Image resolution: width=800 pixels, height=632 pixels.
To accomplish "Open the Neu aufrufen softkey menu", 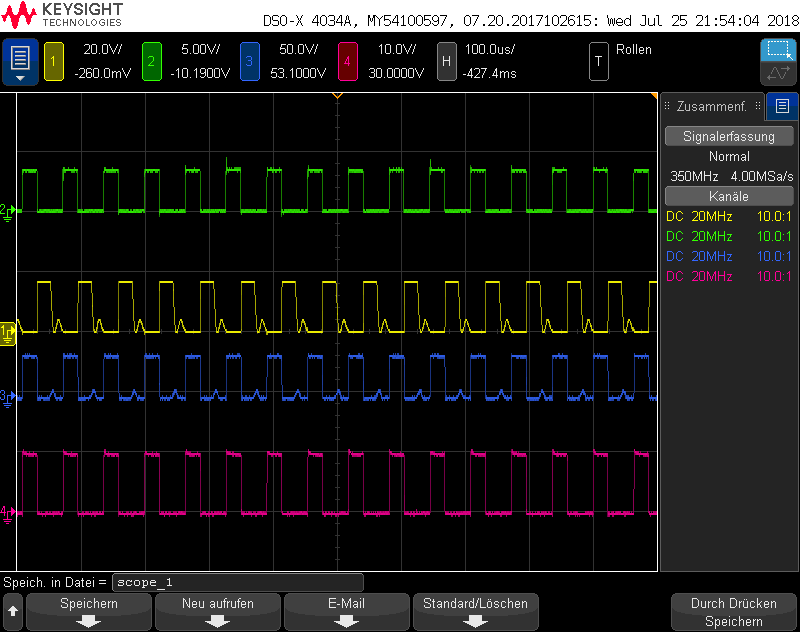I will [217, 611].
